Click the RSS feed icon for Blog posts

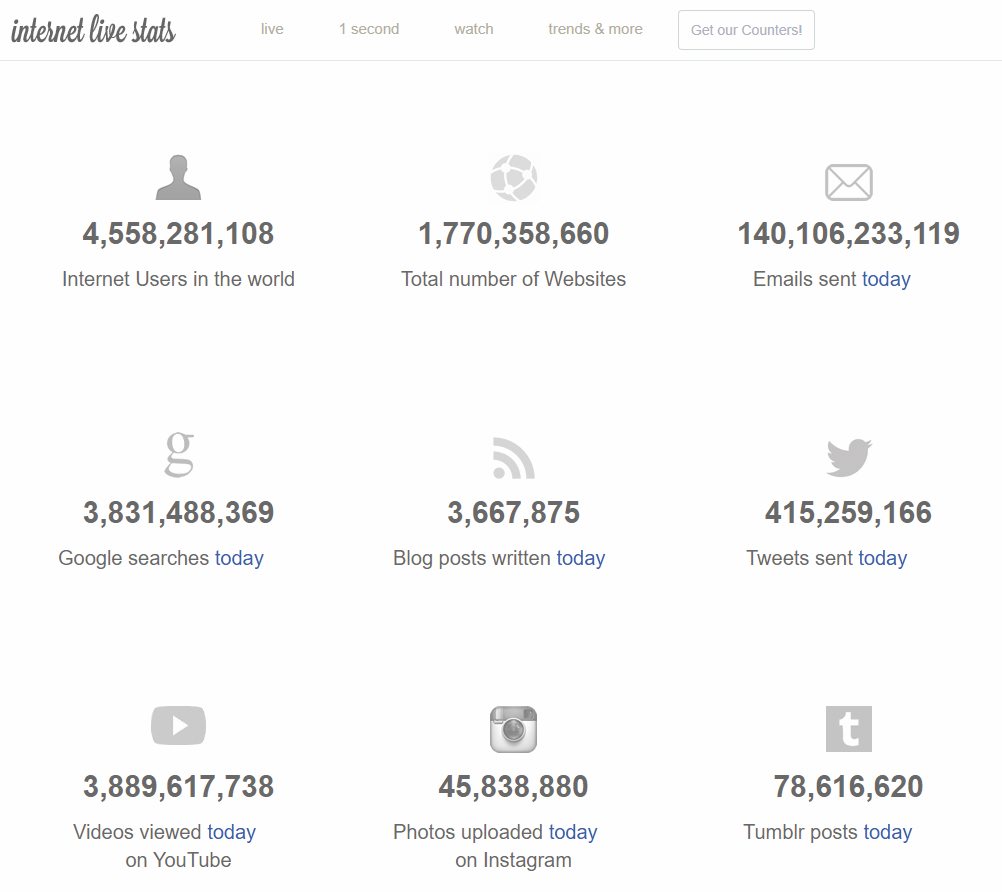click(x=514, y=458)
